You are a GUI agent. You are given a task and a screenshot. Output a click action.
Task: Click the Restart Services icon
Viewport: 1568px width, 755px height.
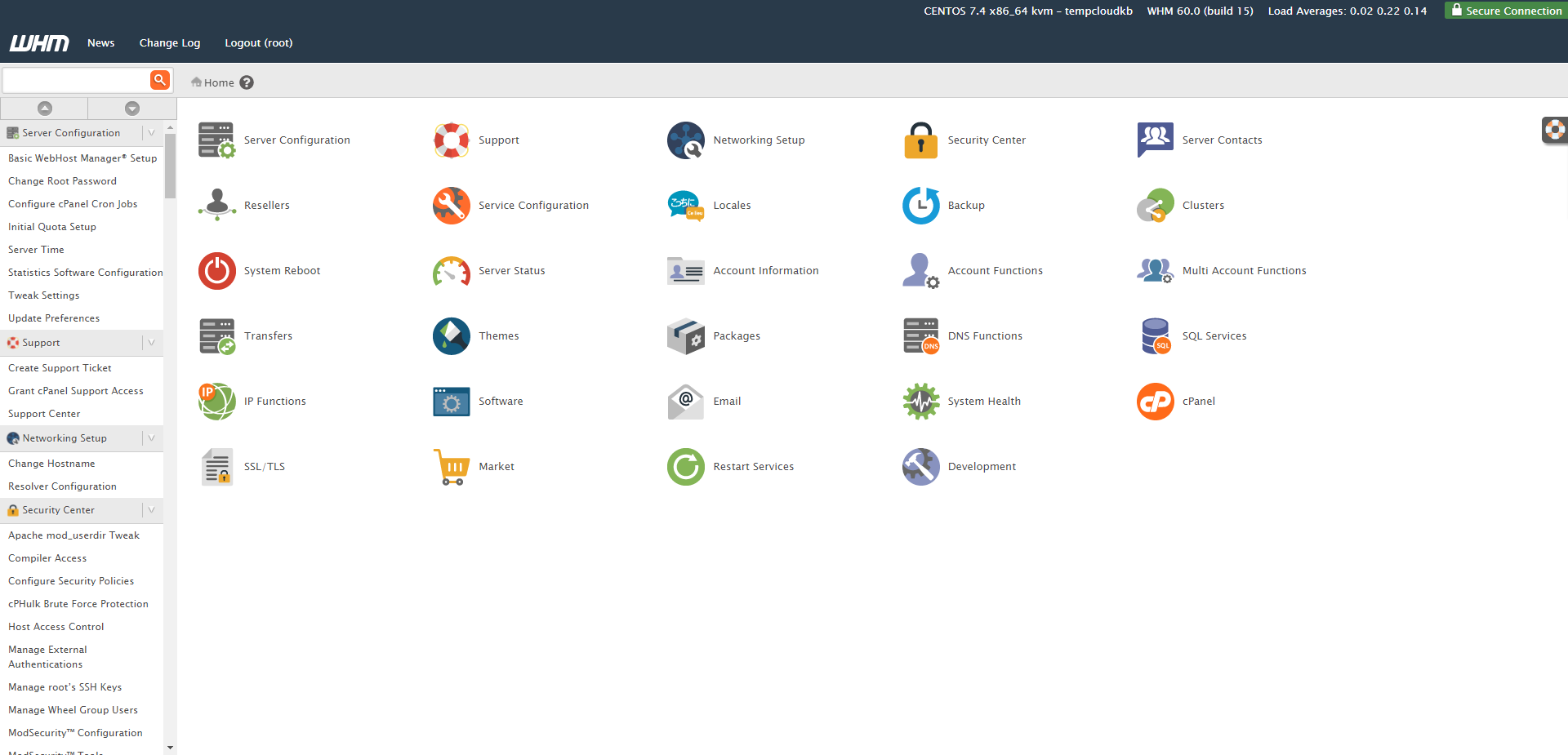[x=686, y=467]
